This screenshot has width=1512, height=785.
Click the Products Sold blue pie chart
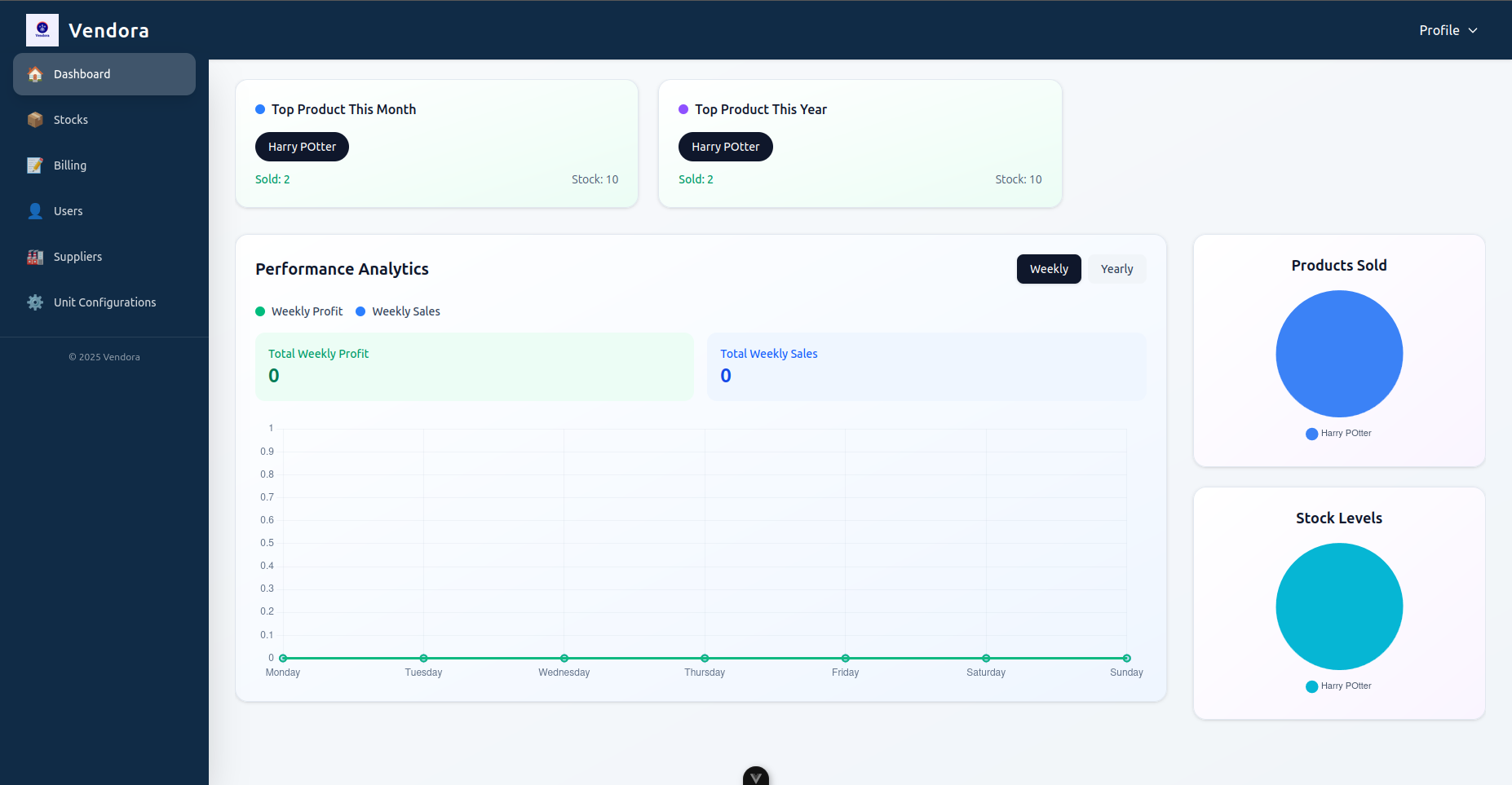click(x=1339, y=354)
